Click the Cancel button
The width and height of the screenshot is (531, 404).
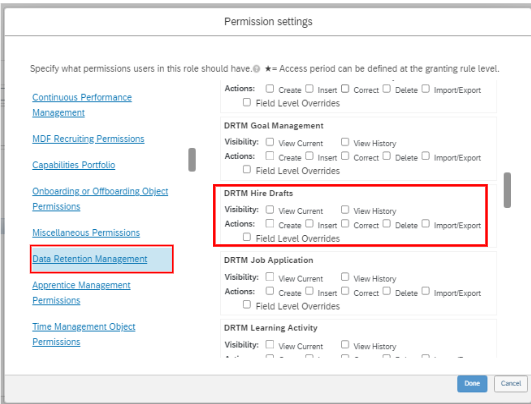[511, 384]
